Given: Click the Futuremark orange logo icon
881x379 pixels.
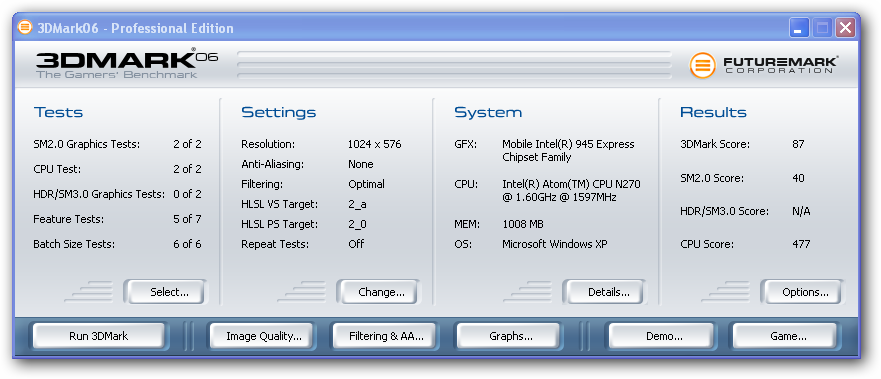Looking at the screenshot, I should click(x=702, y=65).
